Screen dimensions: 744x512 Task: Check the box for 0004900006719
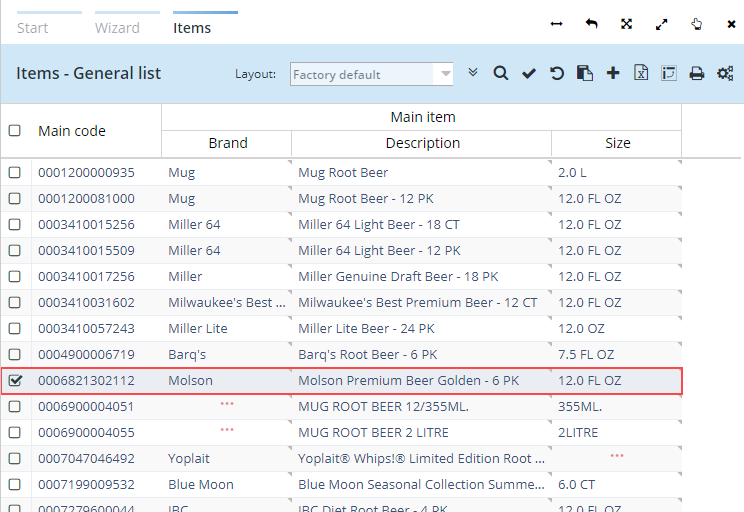[x=15, y=354]
